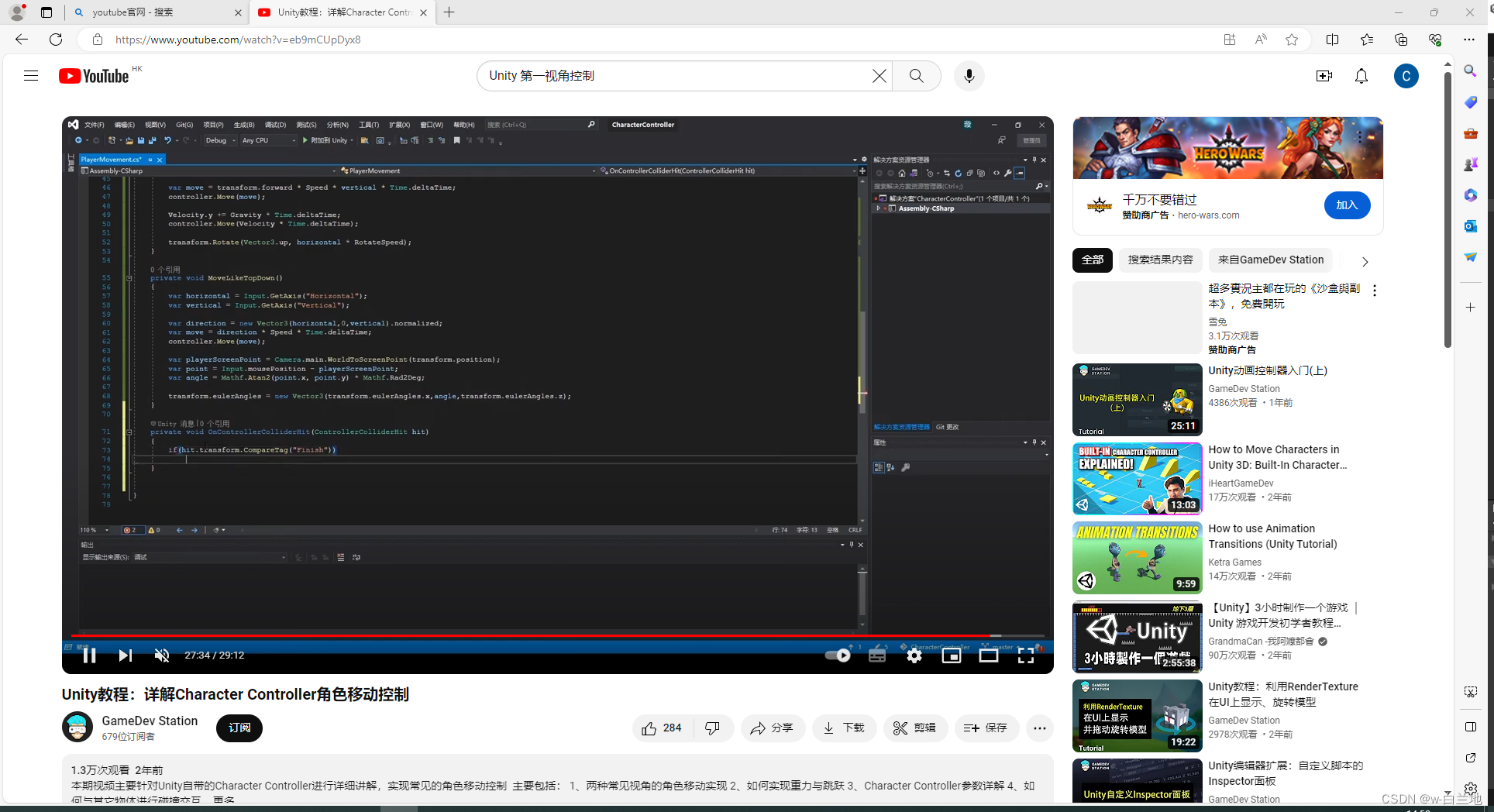
Task: Open the browser collections icon
Action: pos(1400,40)
